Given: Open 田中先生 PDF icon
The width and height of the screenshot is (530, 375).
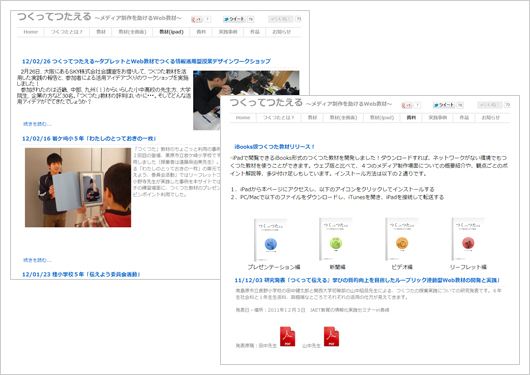Looking at the screenshot, I should tap(287, 336).
